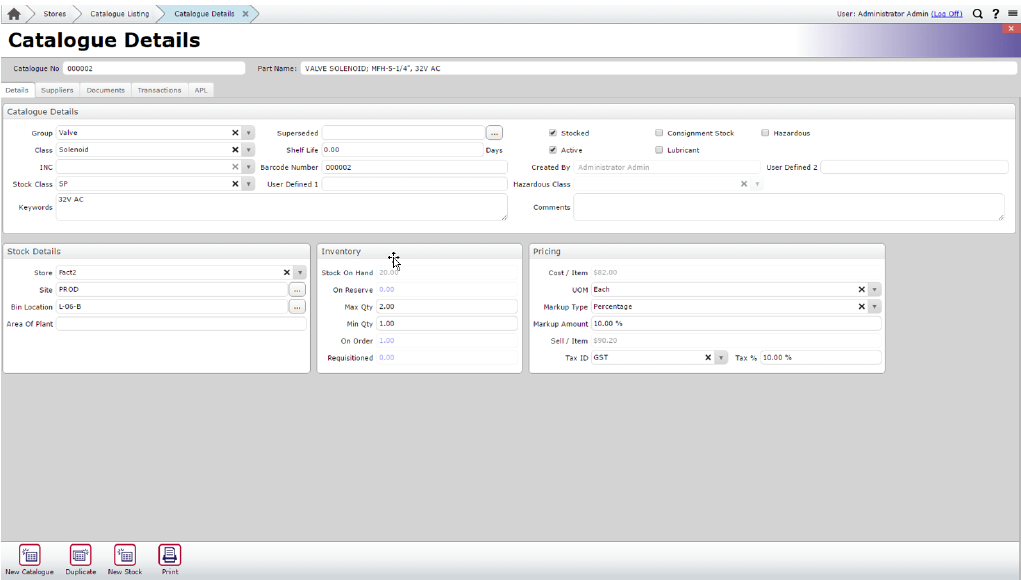Expand the Group dropdown arrow
The image size is (1021, 580).
249,132
